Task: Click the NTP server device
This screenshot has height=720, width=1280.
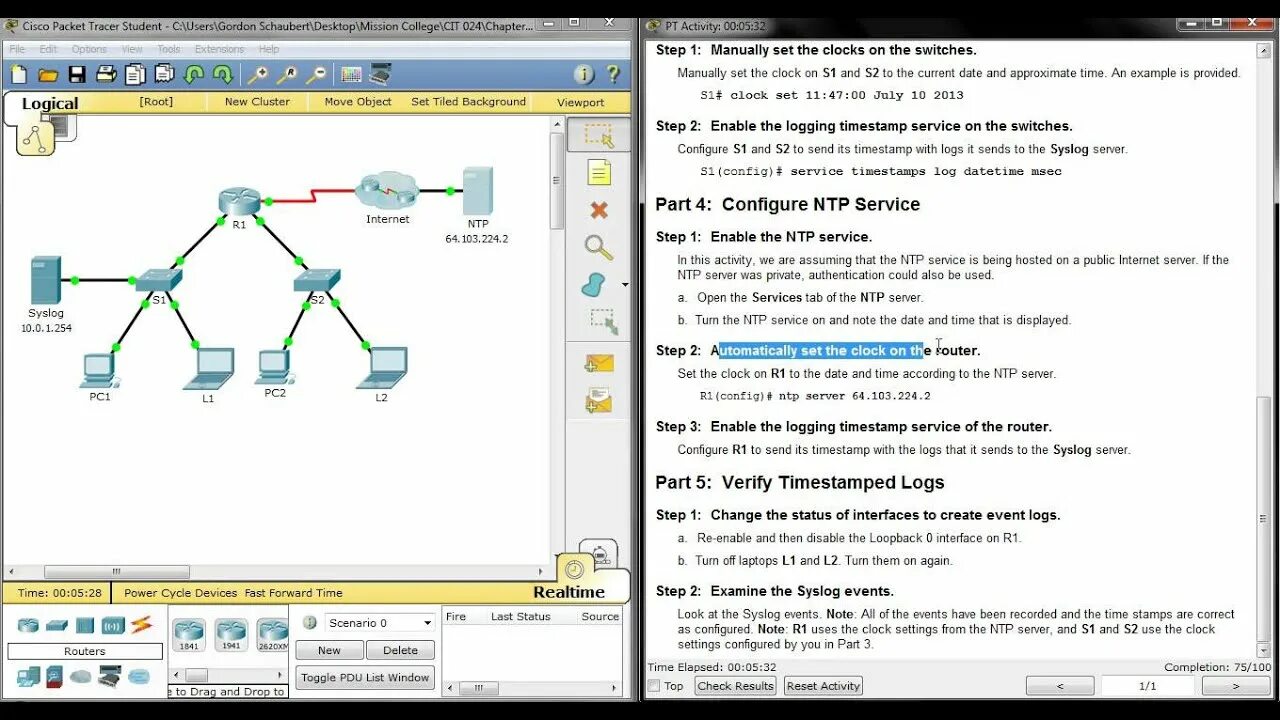Action: tap(477, 190)
